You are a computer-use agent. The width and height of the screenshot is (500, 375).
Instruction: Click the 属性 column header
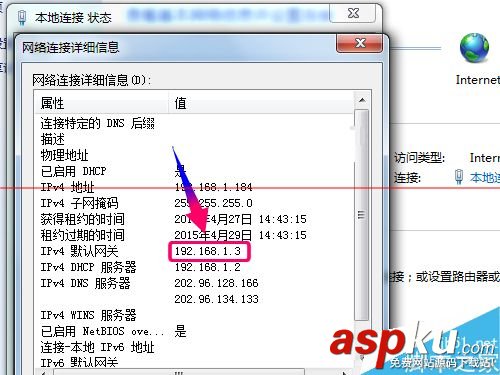point(102,103)
